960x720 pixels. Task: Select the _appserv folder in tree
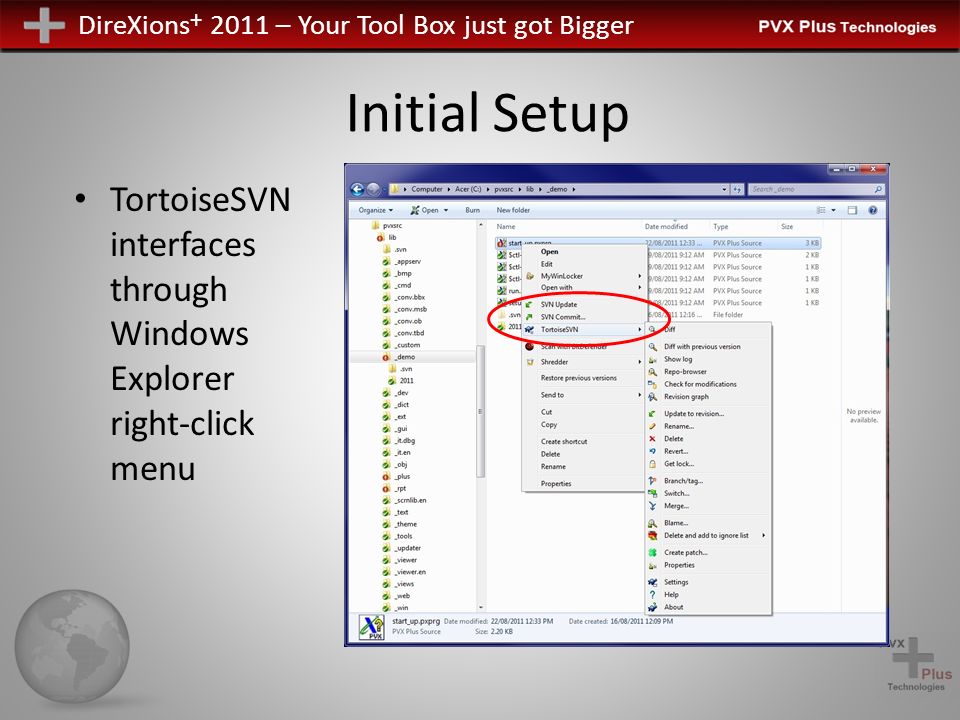[x=407, y=261]
